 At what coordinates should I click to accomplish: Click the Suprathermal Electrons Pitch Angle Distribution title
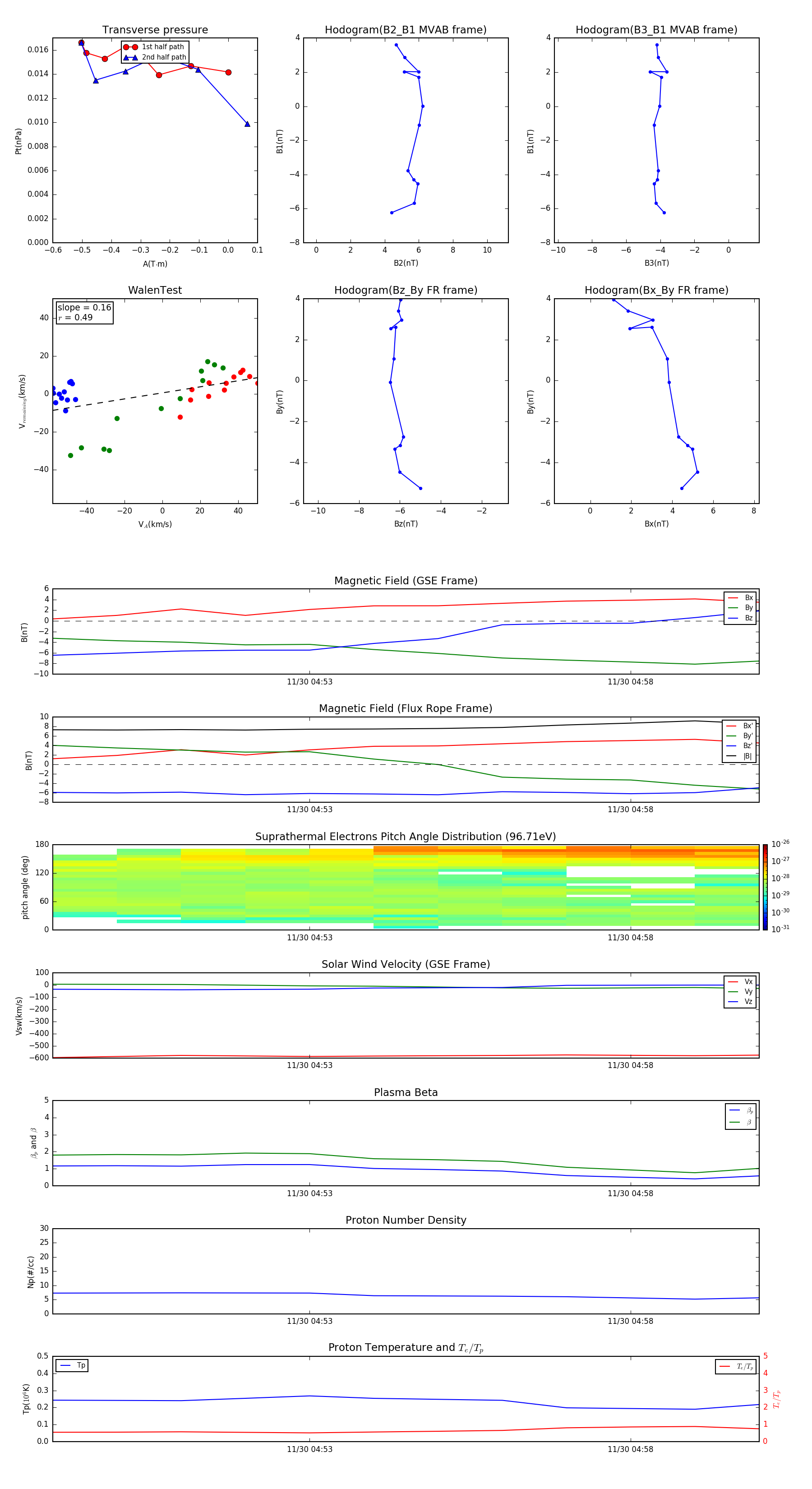(406, 837)
